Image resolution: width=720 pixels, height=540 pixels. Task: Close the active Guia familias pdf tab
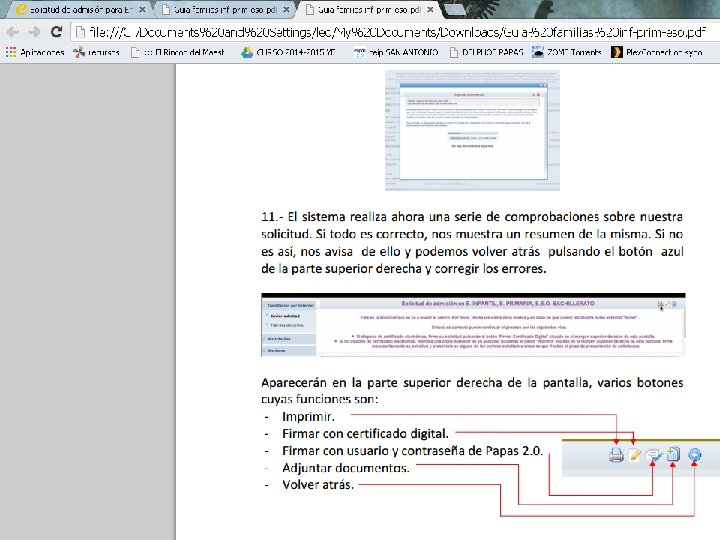(x=430, y=9)
